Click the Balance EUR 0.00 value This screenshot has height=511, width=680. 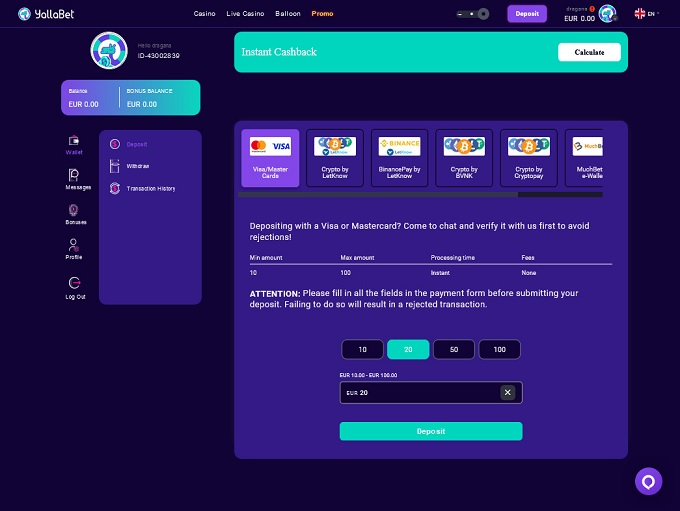point(83,105)
